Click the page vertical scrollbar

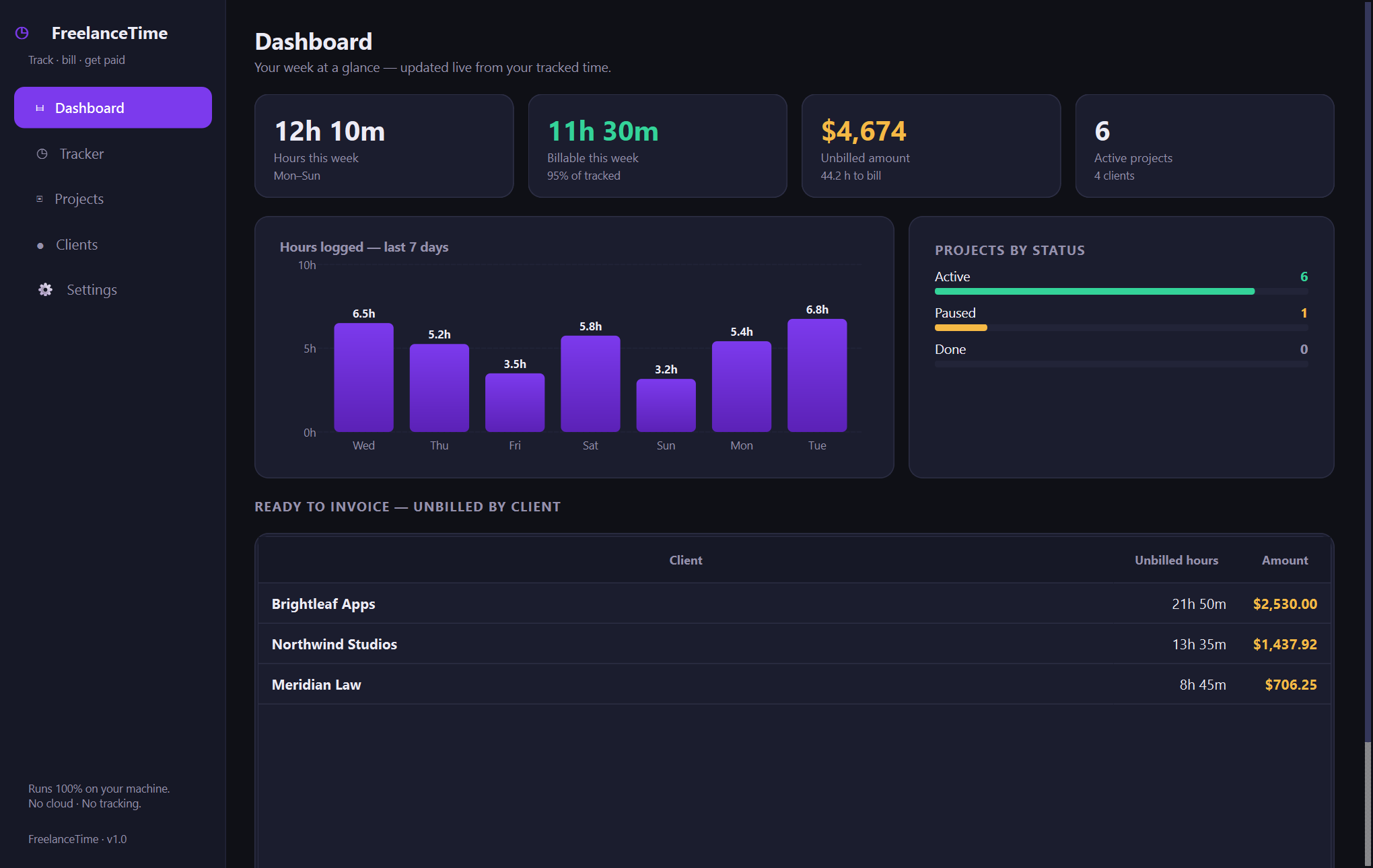pyautogui.click(x=1368, y=434)
